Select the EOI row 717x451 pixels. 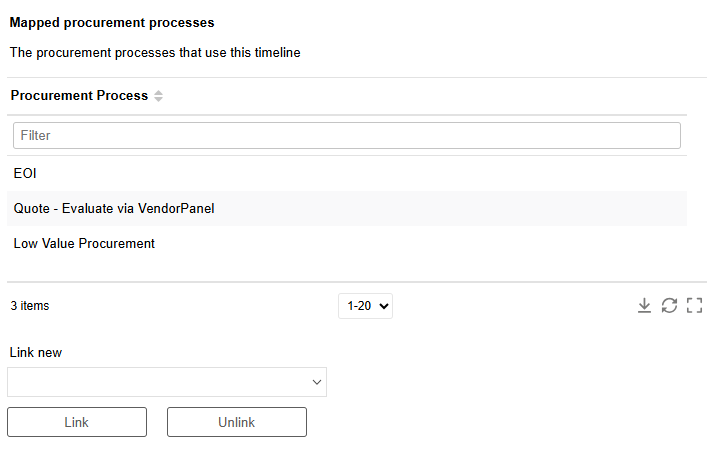point(347,173)
